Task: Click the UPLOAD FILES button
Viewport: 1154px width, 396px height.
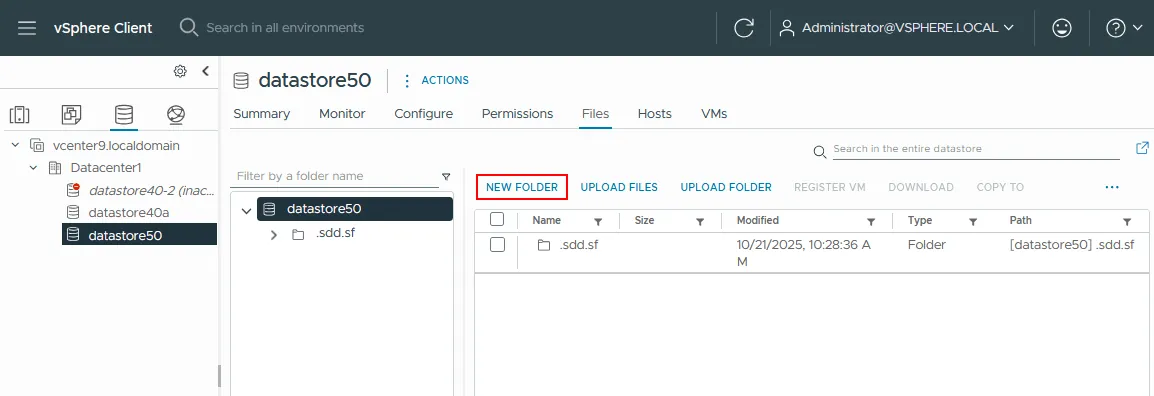Action: (619, 187)
